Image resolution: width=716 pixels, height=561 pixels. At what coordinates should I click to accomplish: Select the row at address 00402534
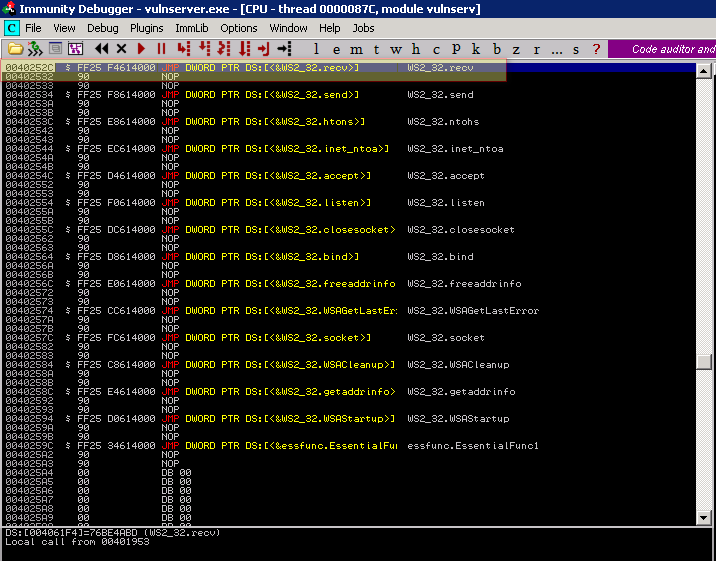(348, 94)
